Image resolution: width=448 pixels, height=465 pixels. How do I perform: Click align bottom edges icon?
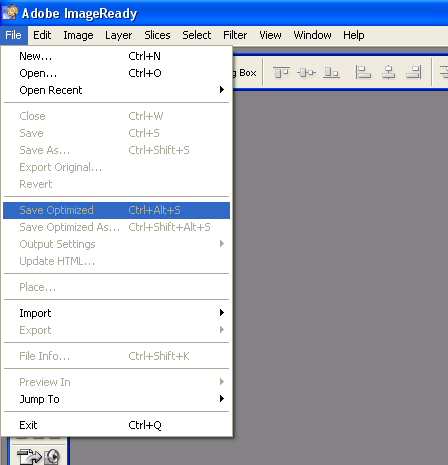pyautogui.click(x=331, y=72)
